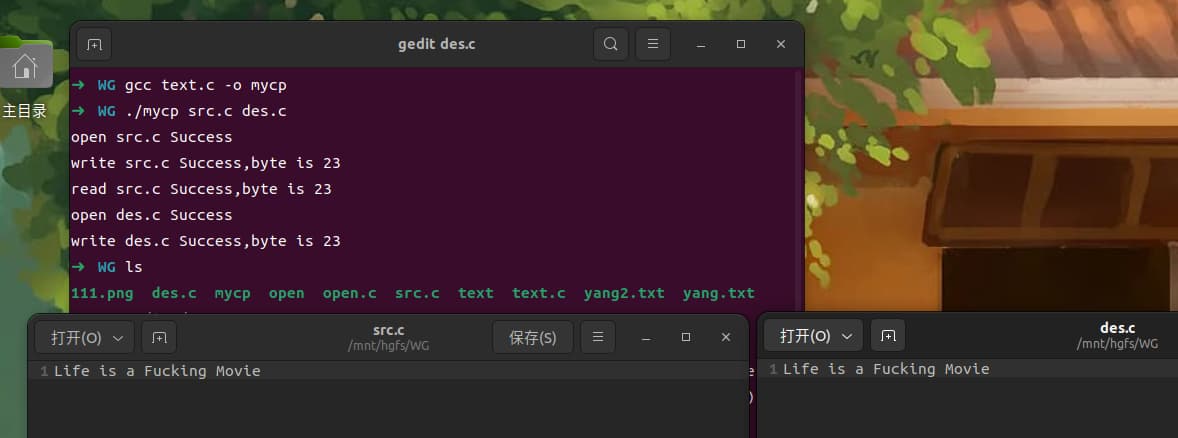Maximize the src.c gedit window
Viewport: 1178px width, 438px height.
coord(686,338)
